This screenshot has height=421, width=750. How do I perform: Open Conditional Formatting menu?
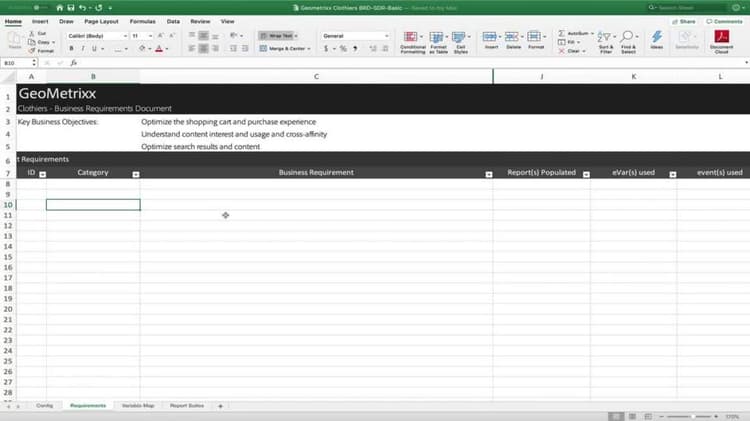(412, 42)
